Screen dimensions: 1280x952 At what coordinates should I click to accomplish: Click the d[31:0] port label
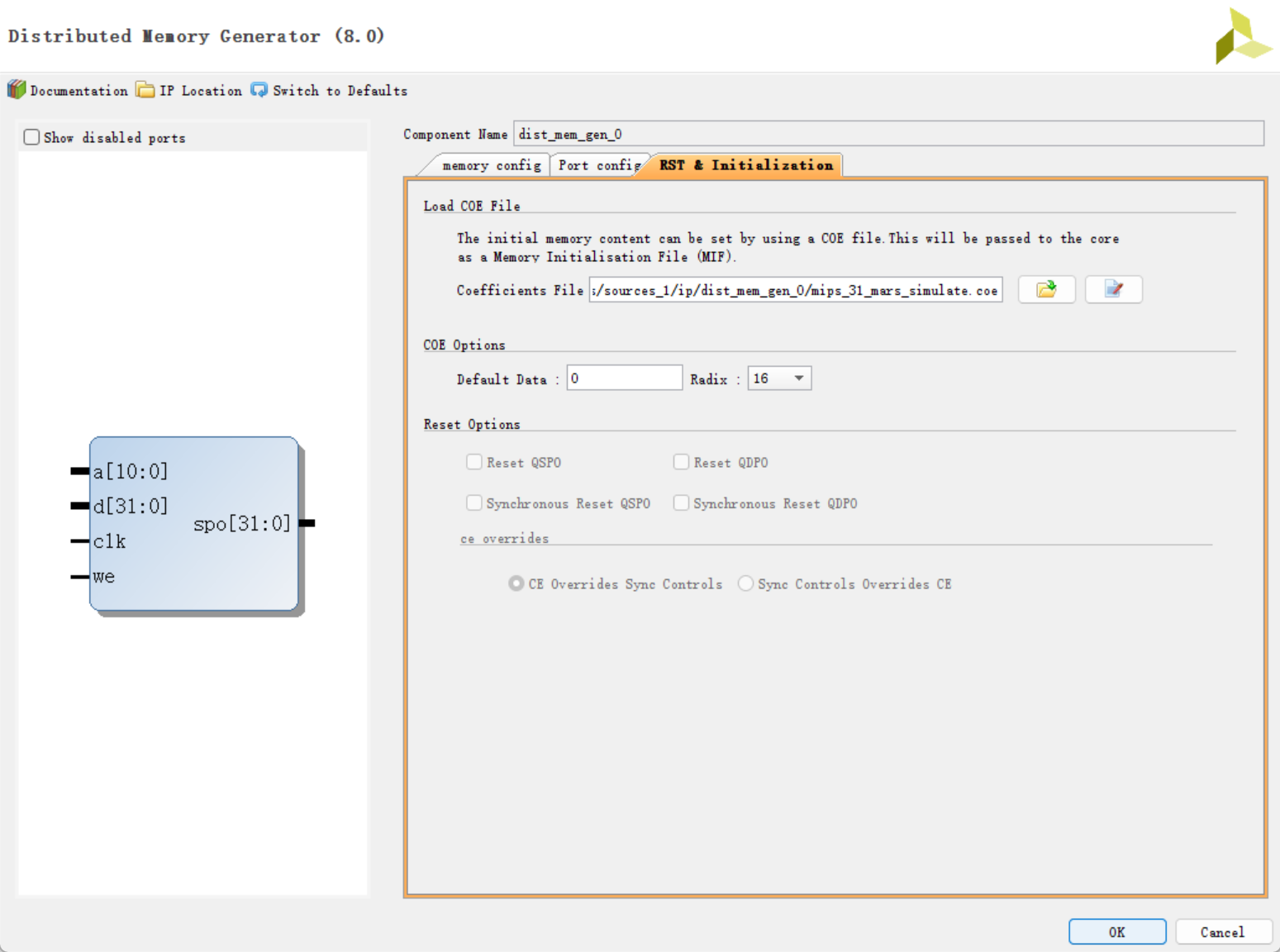pos(130,506)
